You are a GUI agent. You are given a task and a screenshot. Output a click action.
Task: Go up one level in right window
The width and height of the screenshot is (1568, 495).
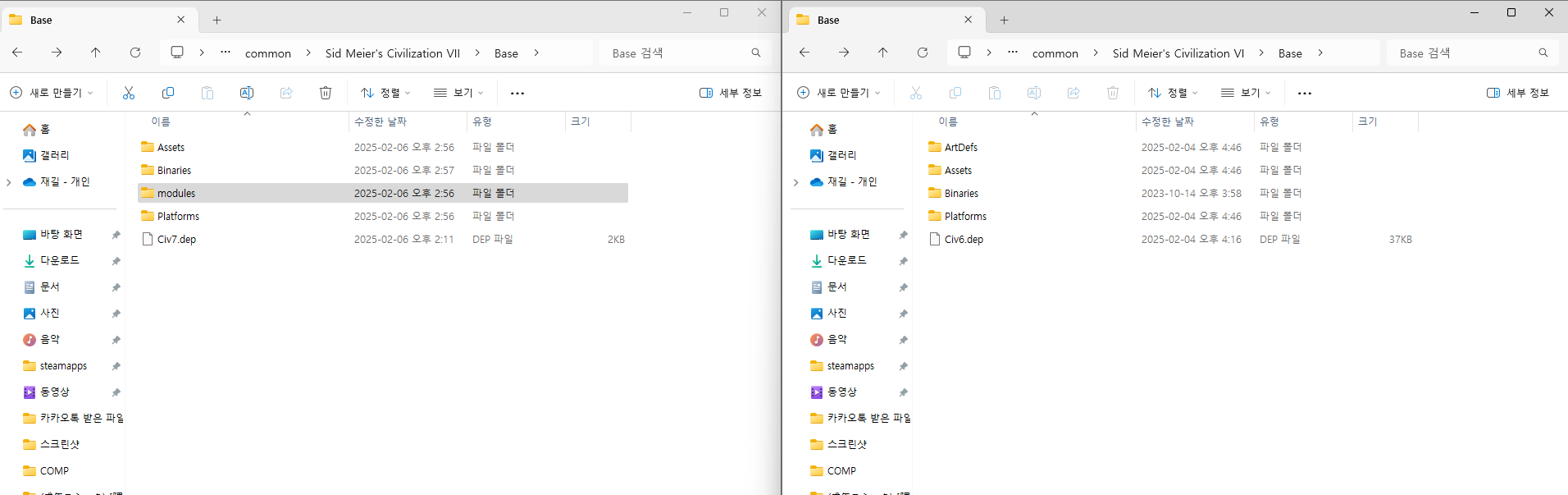tap(883, 53)
